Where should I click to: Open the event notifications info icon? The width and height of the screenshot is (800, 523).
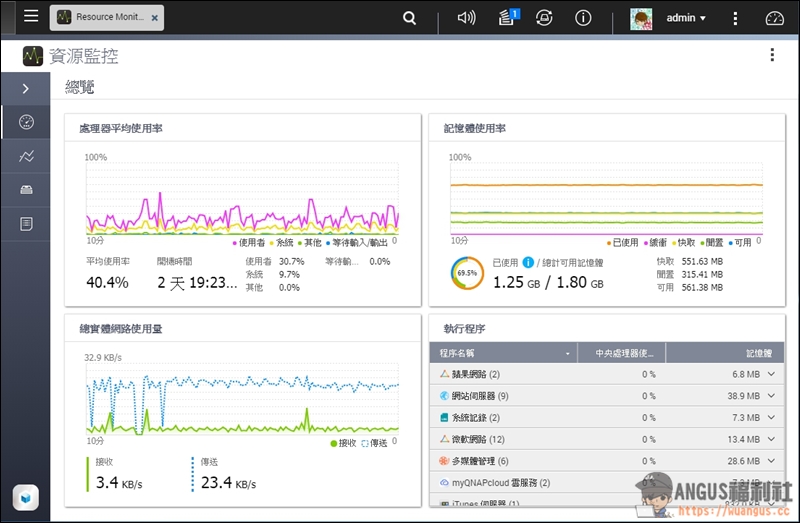583,18
